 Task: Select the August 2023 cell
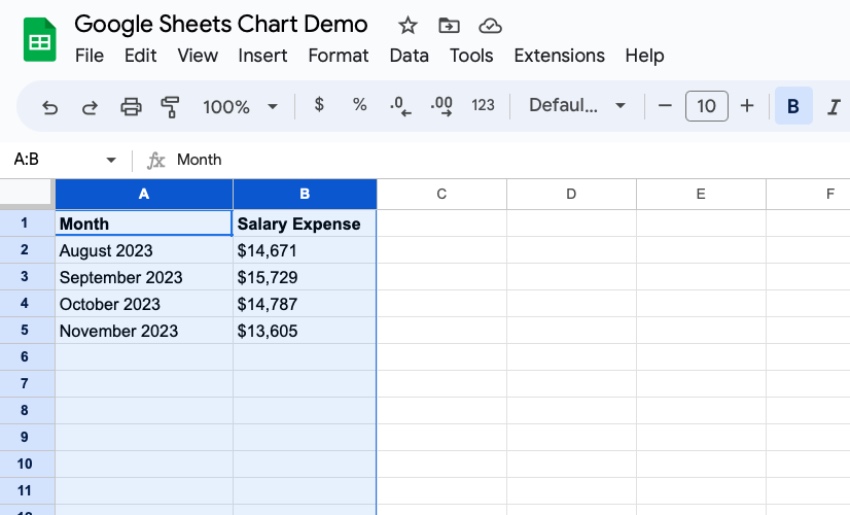coord(144,250)
